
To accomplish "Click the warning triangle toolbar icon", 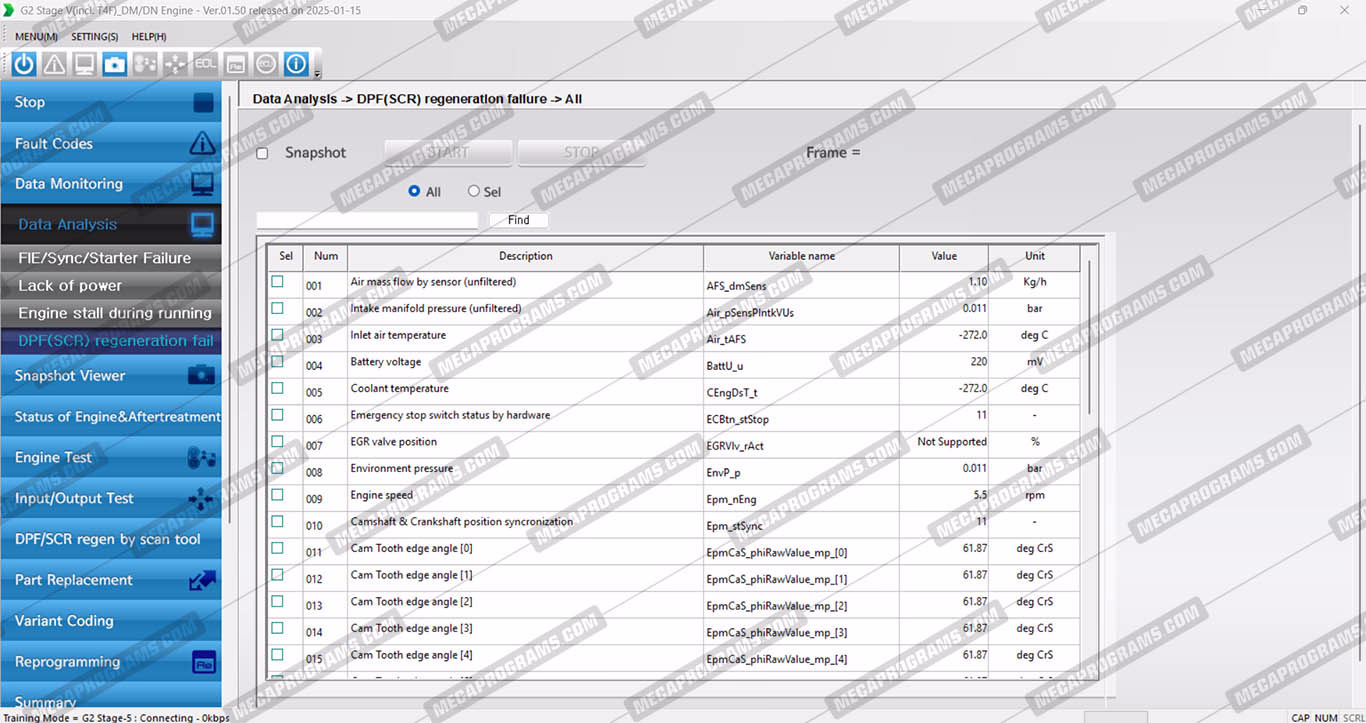I will (x=54, y=64).
